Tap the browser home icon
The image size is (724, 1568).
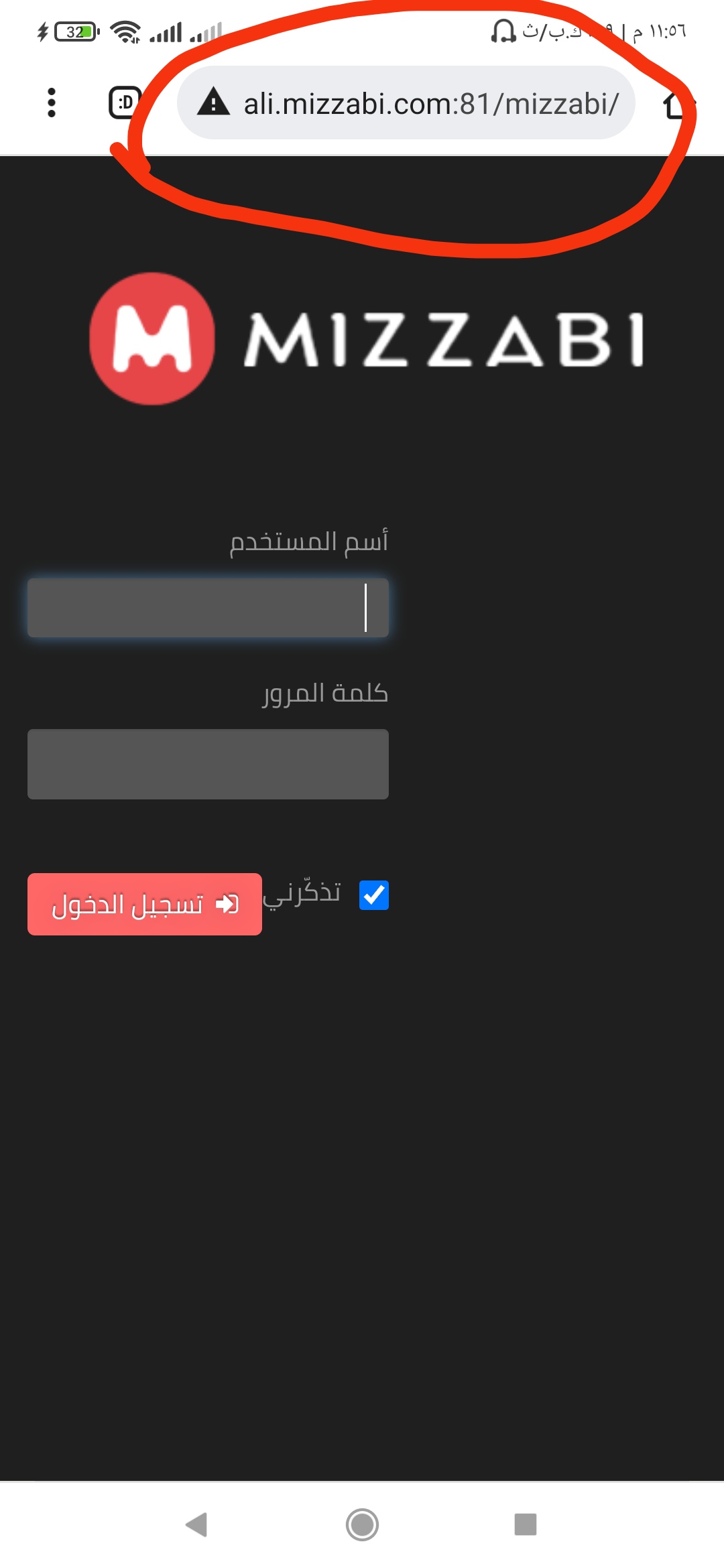pos(677,105)
